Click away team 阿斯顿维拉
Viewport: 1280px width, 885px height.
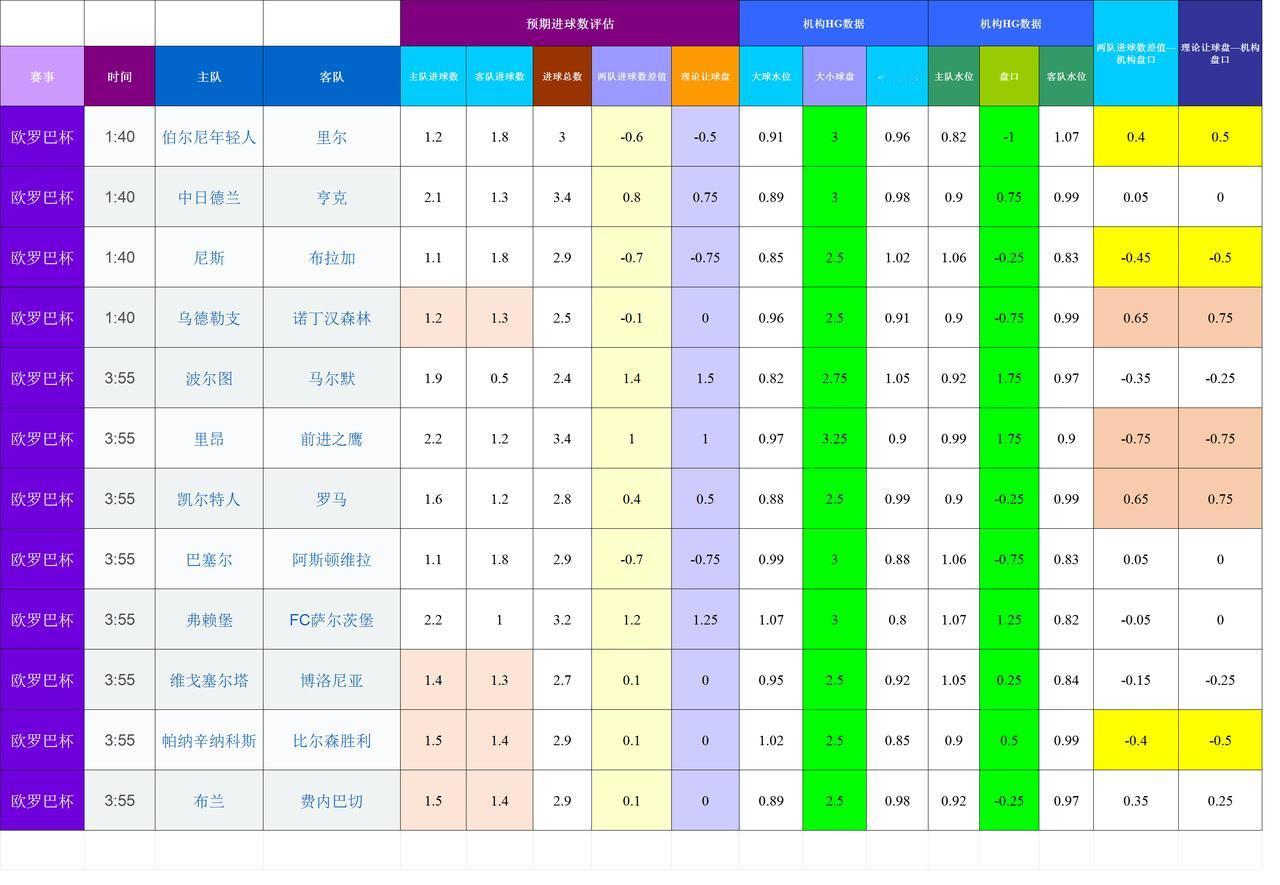pos(331,559)
